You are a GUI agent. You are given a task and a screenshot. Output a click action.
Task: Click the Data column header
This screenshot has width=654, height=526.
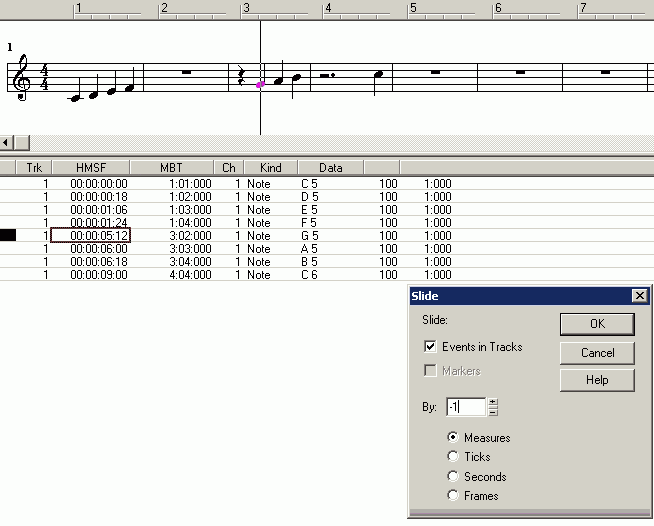330,168
